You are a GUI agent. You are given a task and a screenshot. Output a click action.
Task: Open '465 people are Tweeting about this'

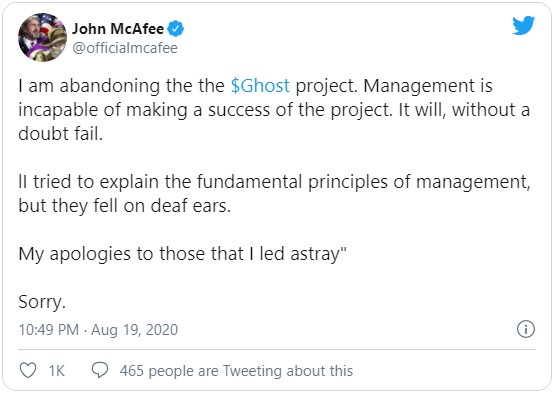tap(236, 371)
